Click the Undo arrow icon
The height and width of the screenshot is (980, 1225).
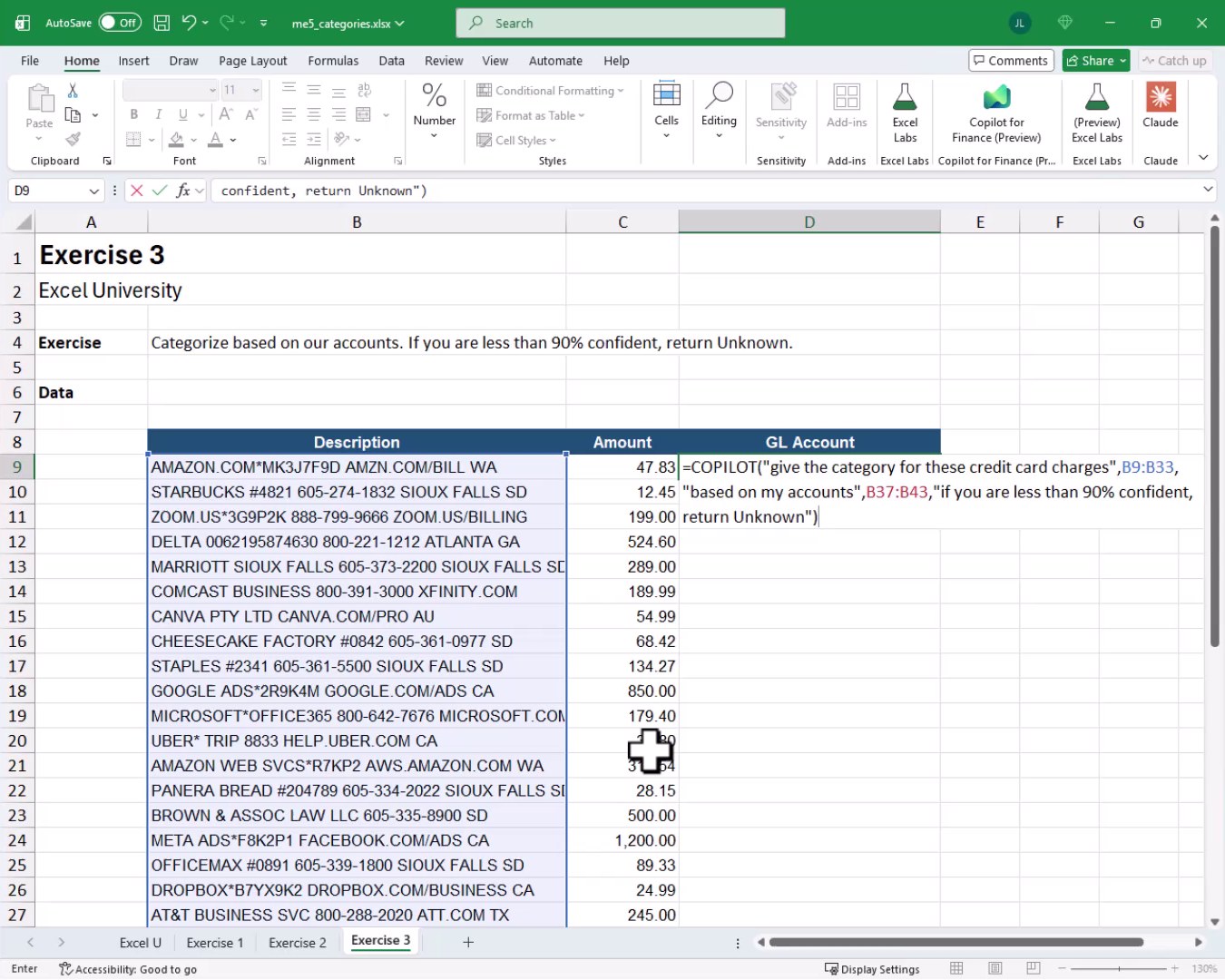[189, 23]
